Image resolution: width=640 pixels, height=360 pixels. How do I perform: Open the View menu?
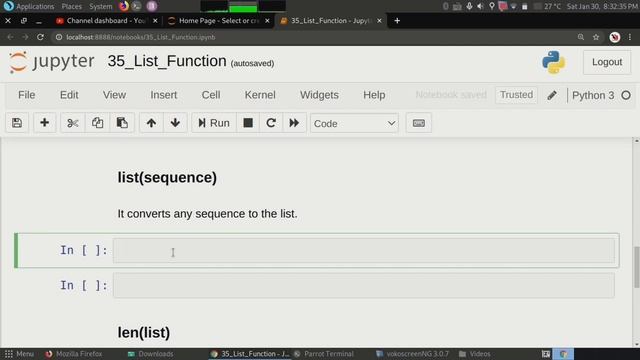click(114, 95)
